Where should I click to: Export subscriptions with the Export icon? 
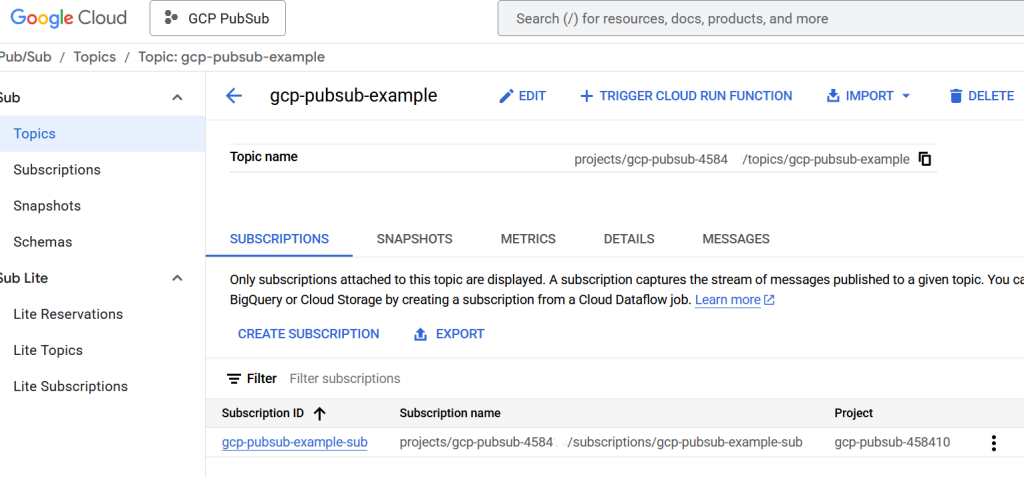pyautogui.click(x=449, y=334)
